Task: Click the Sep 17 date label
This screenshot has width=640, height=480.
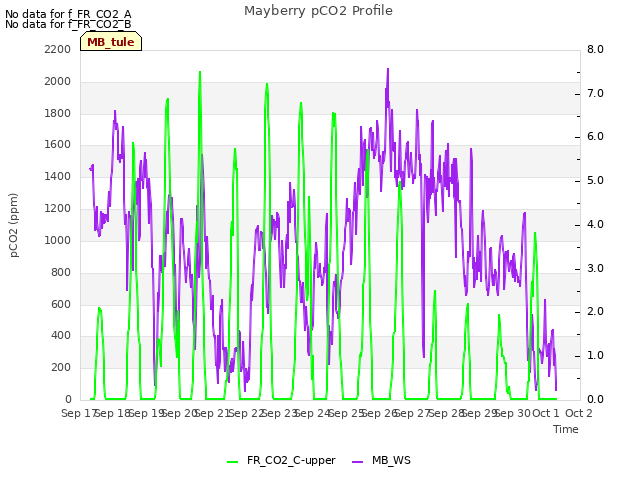Action: point(79,413)
